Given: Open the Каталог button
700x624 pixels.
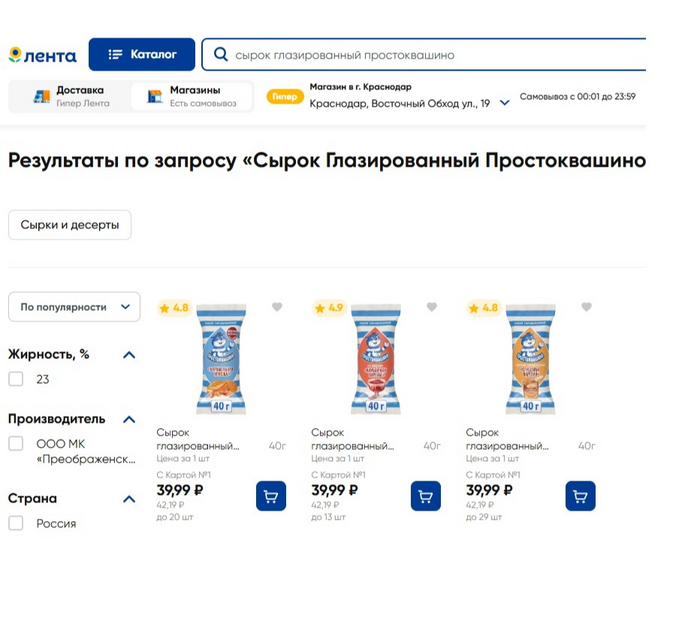Looking at the screenshot, I should pos(141,54).
